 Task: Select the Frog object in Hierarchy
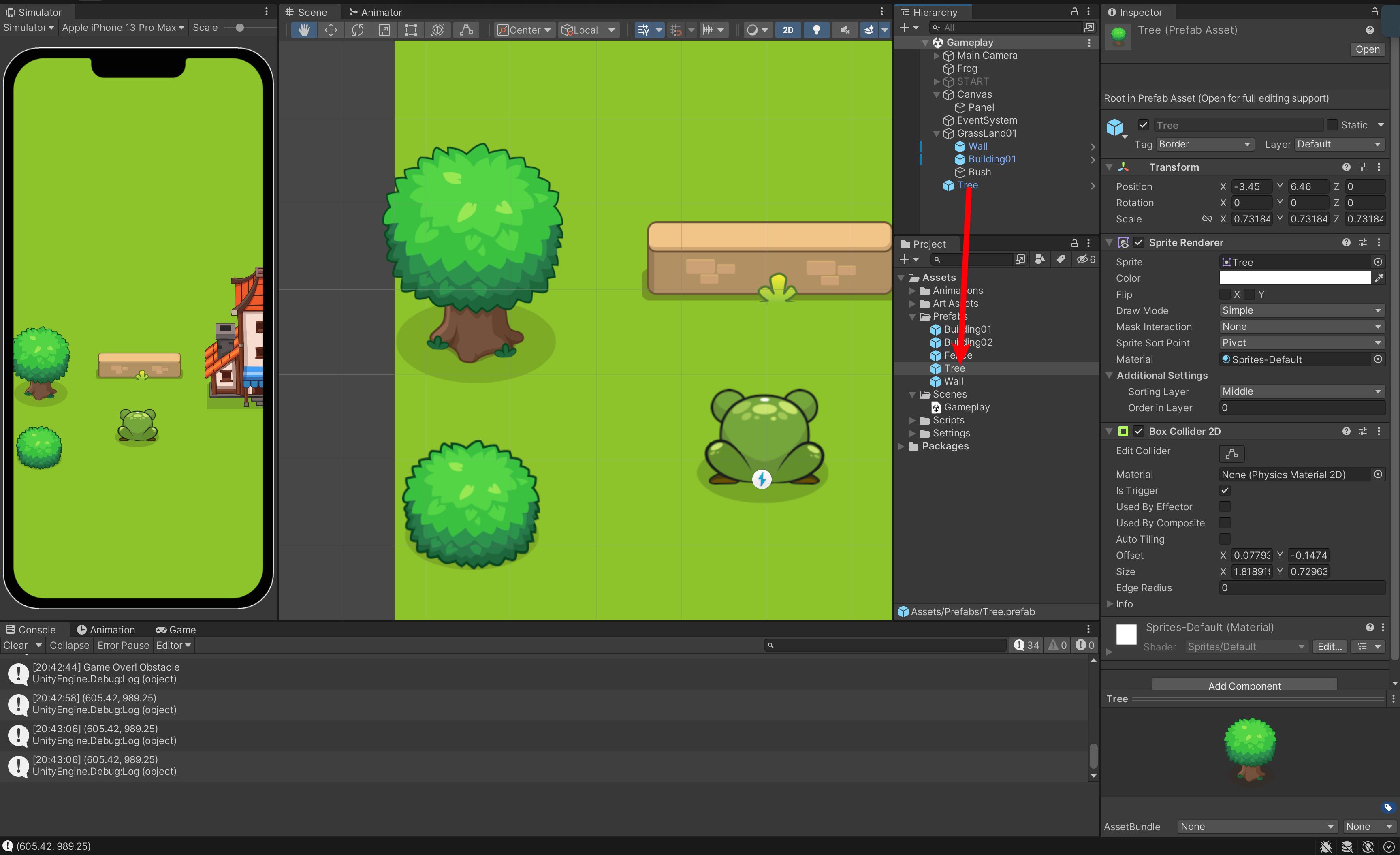[x=967, y=68]
